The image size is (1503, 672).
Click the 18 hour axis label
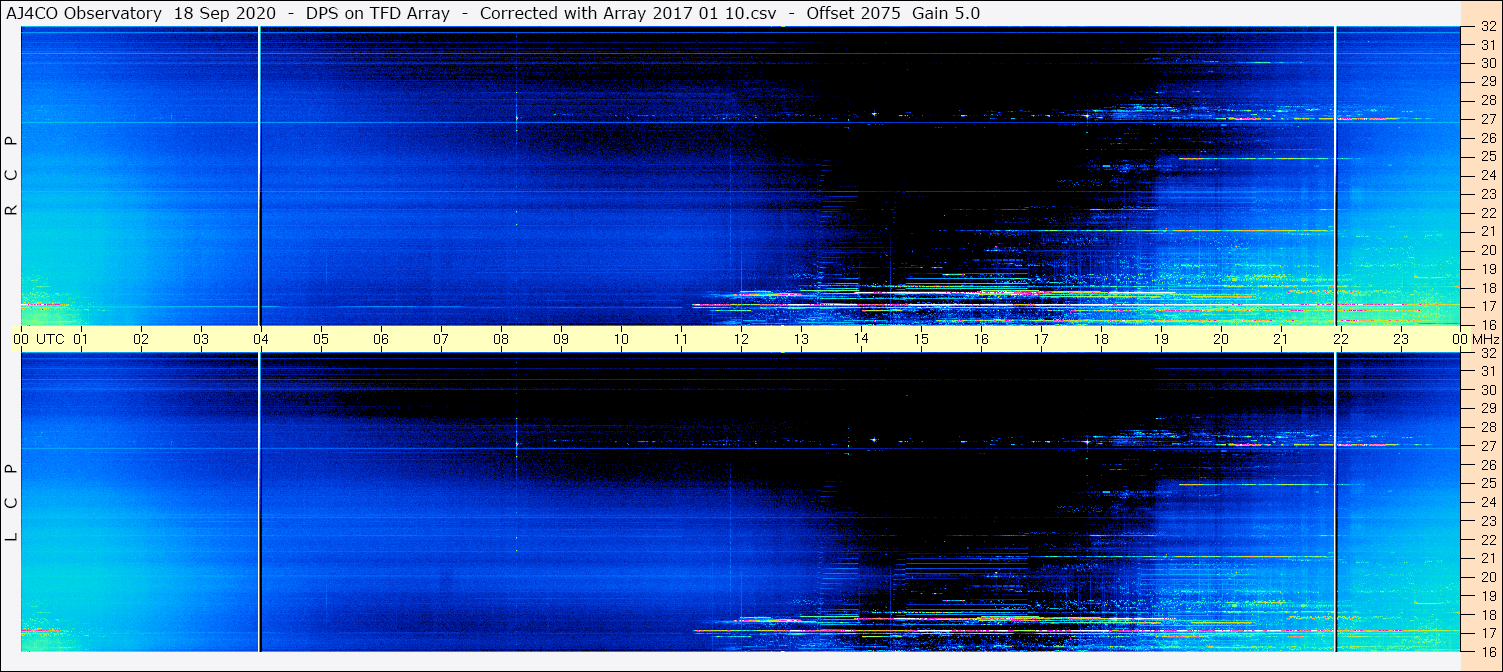point(1101,339)
